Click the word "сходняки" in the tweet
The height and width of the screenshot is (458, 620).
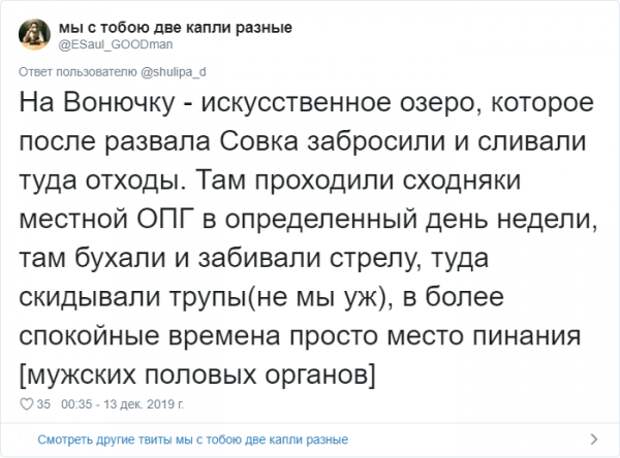461,180
